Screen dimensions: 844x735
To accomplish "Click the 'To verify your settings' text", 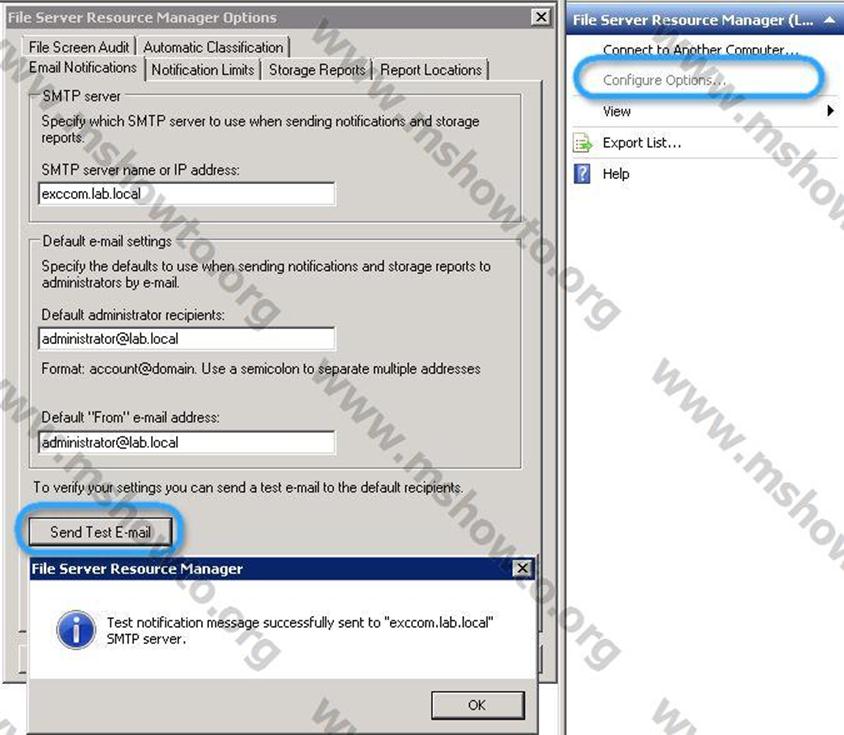I will (x=248, y=488).
